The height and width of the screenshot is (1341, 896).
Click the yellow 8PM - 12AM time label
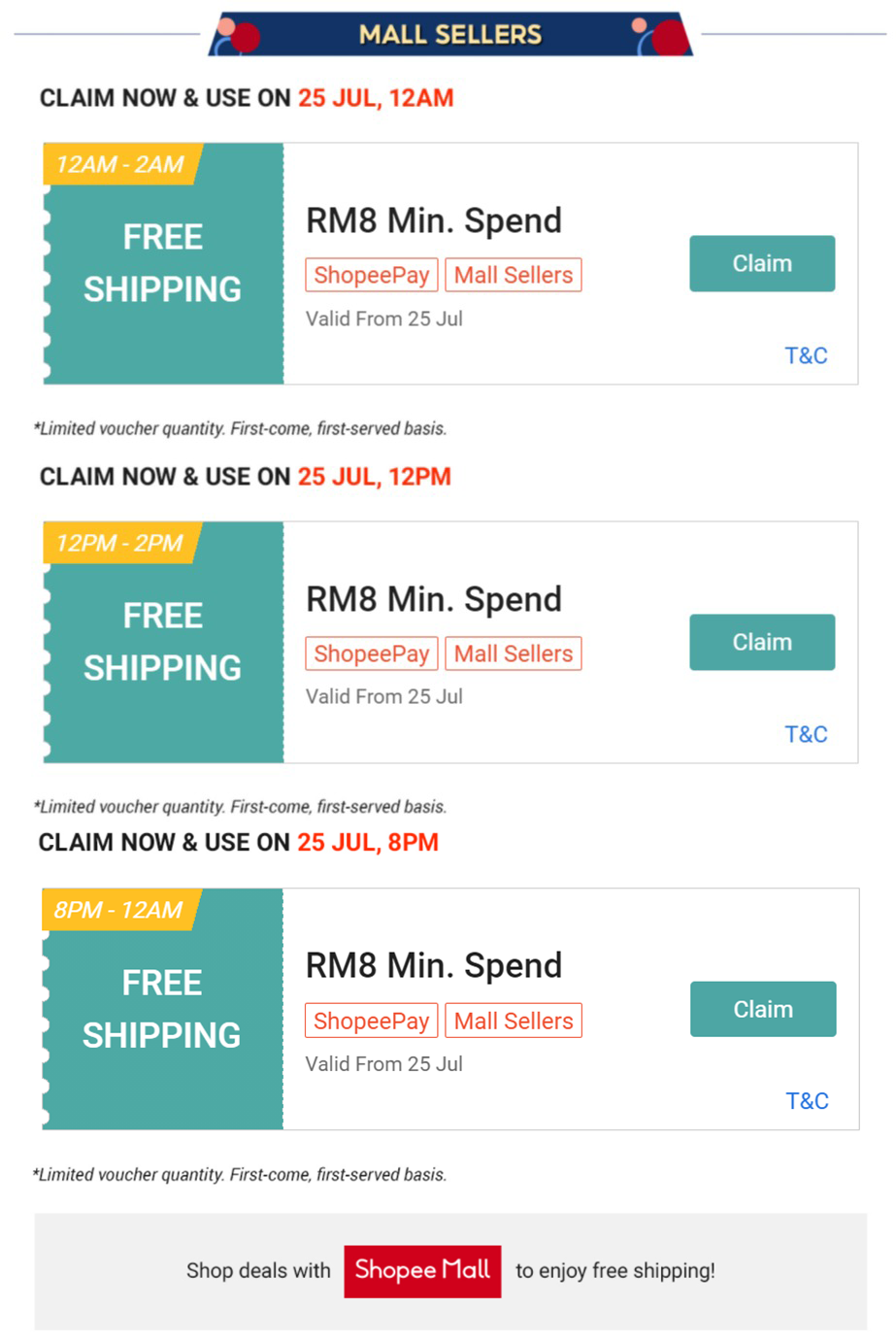coord(118,910)
